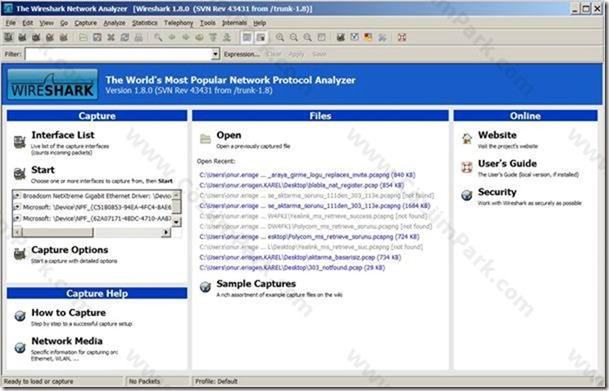609x391 pixels.
Task: Click interface list scroll-up arrow
Action: (x=176, y=194)
